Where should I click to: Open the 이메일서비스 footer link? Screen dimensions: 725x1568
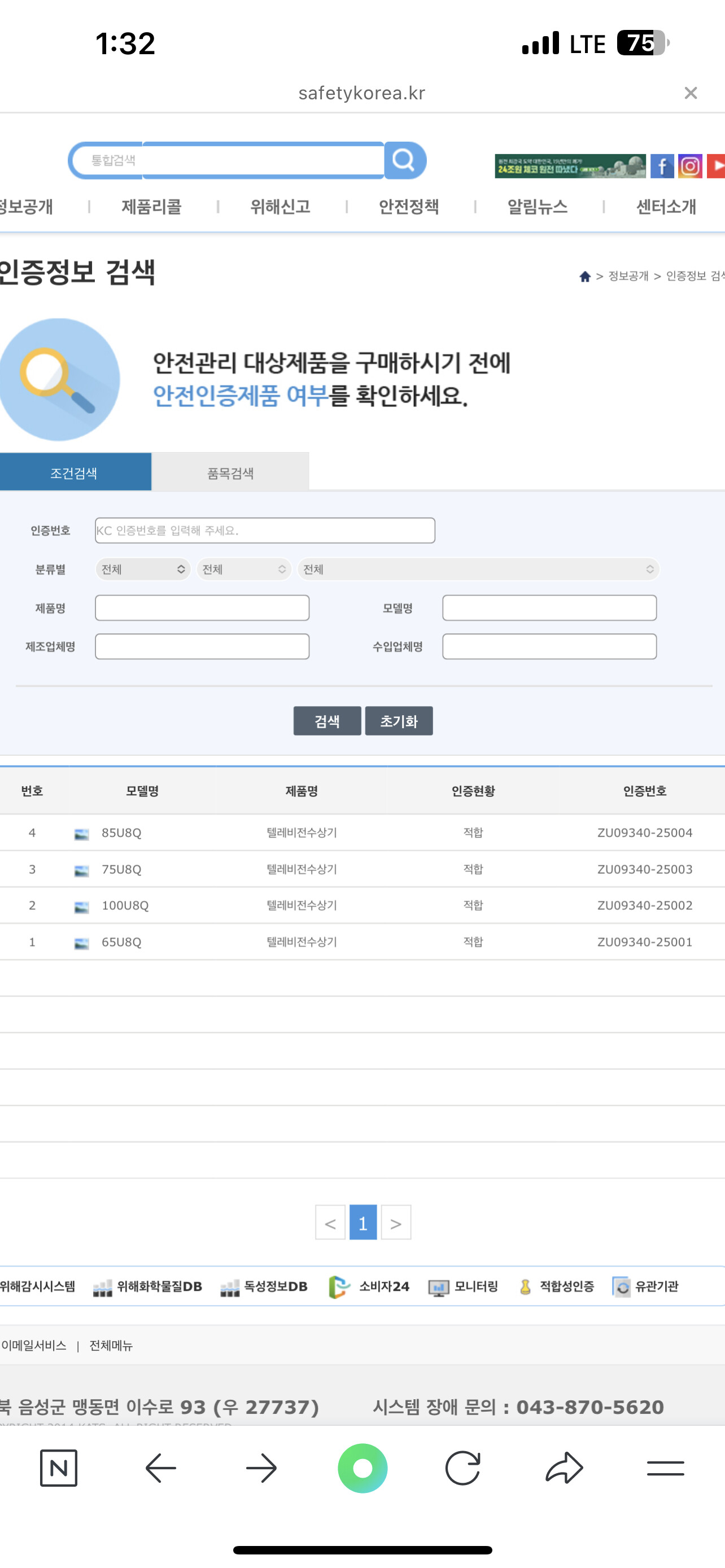33,1345
